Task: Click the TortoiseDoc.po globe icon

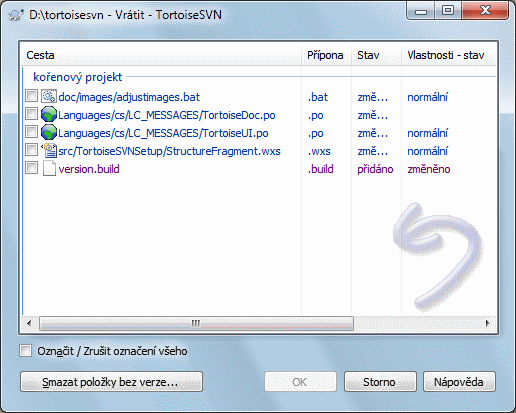Action: pyautogui.click(x=49, y=115)
